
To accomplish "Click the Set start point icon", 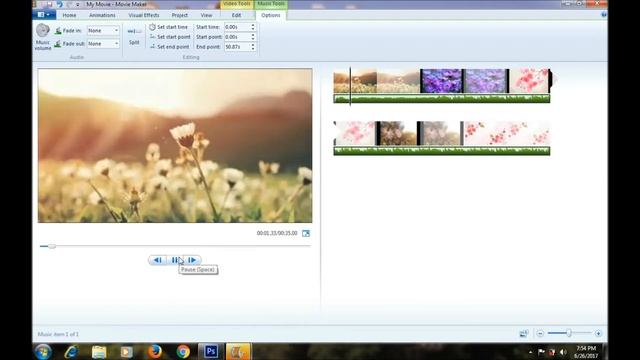I will click(x=152, y=37).
